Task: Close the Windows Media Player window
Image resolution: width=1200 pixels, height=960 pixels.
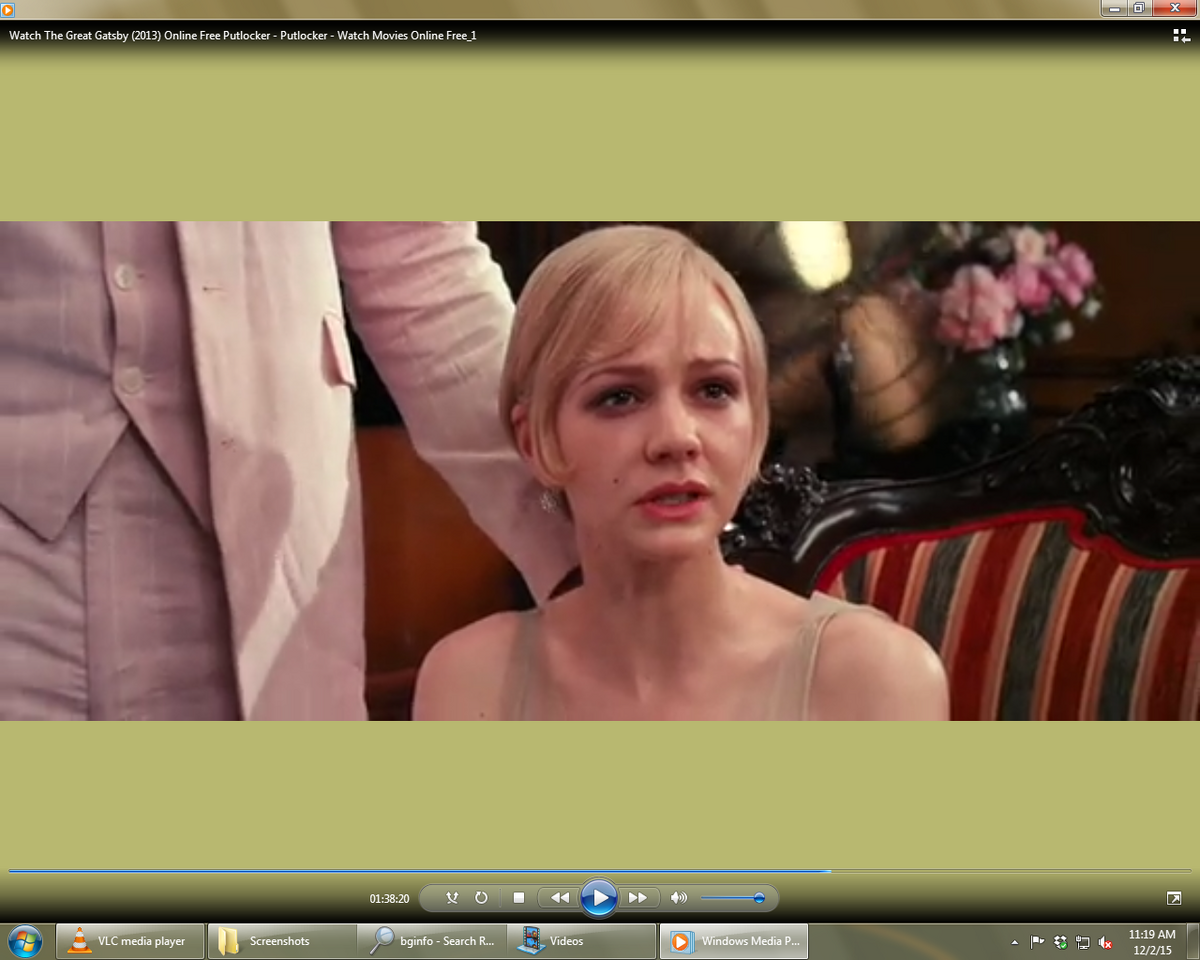Action: 1174,8
